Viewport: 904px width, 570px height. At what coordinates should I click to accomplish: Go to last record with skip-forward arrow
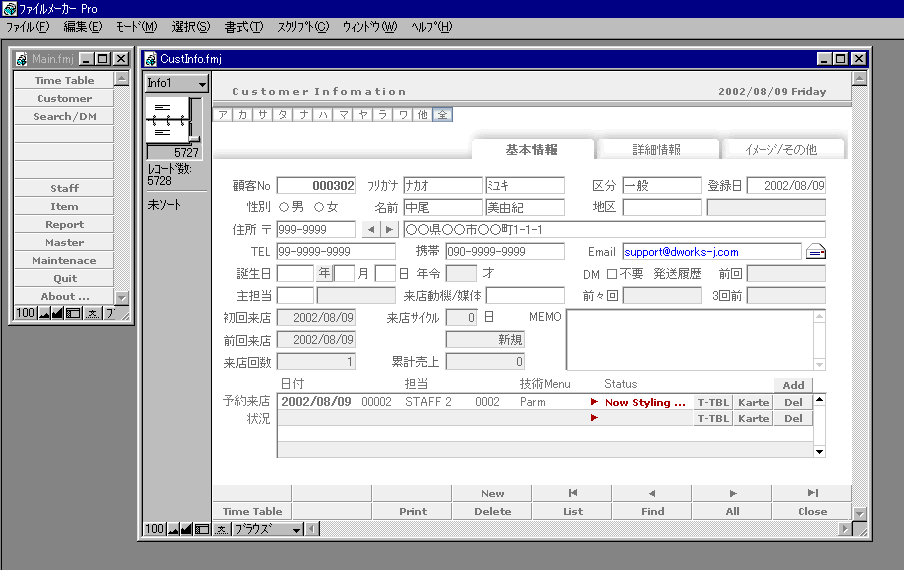[x=812, y=493]
